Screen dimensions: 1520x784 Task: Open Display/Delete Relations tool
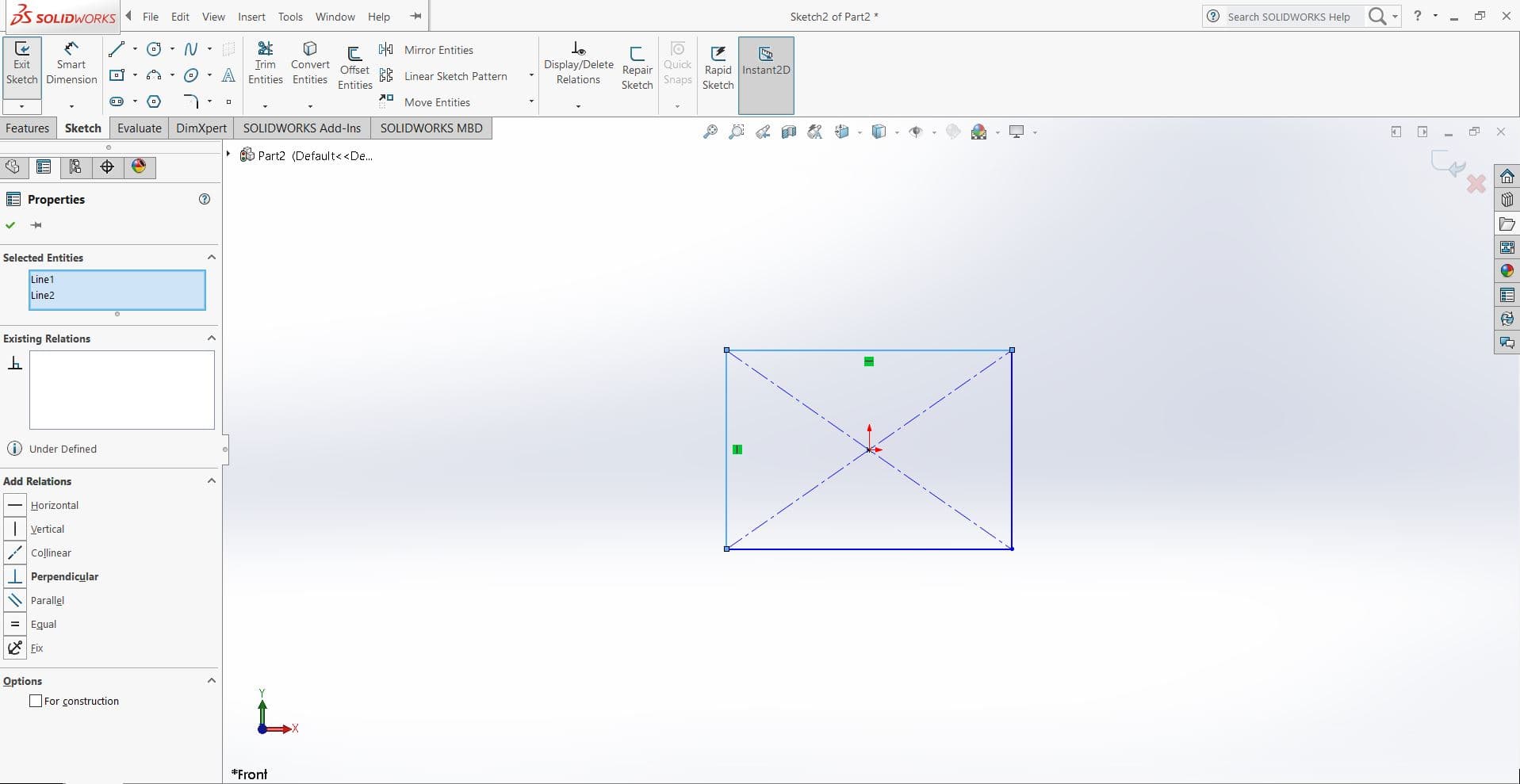click(x=578, y=63)
